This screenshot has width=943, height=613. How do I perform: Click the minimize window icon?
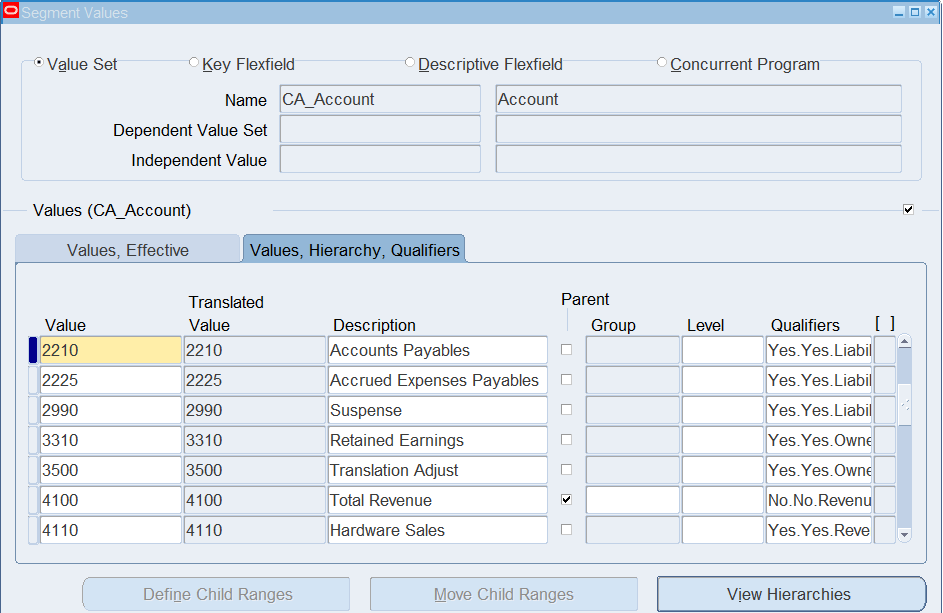coord(899,12)
